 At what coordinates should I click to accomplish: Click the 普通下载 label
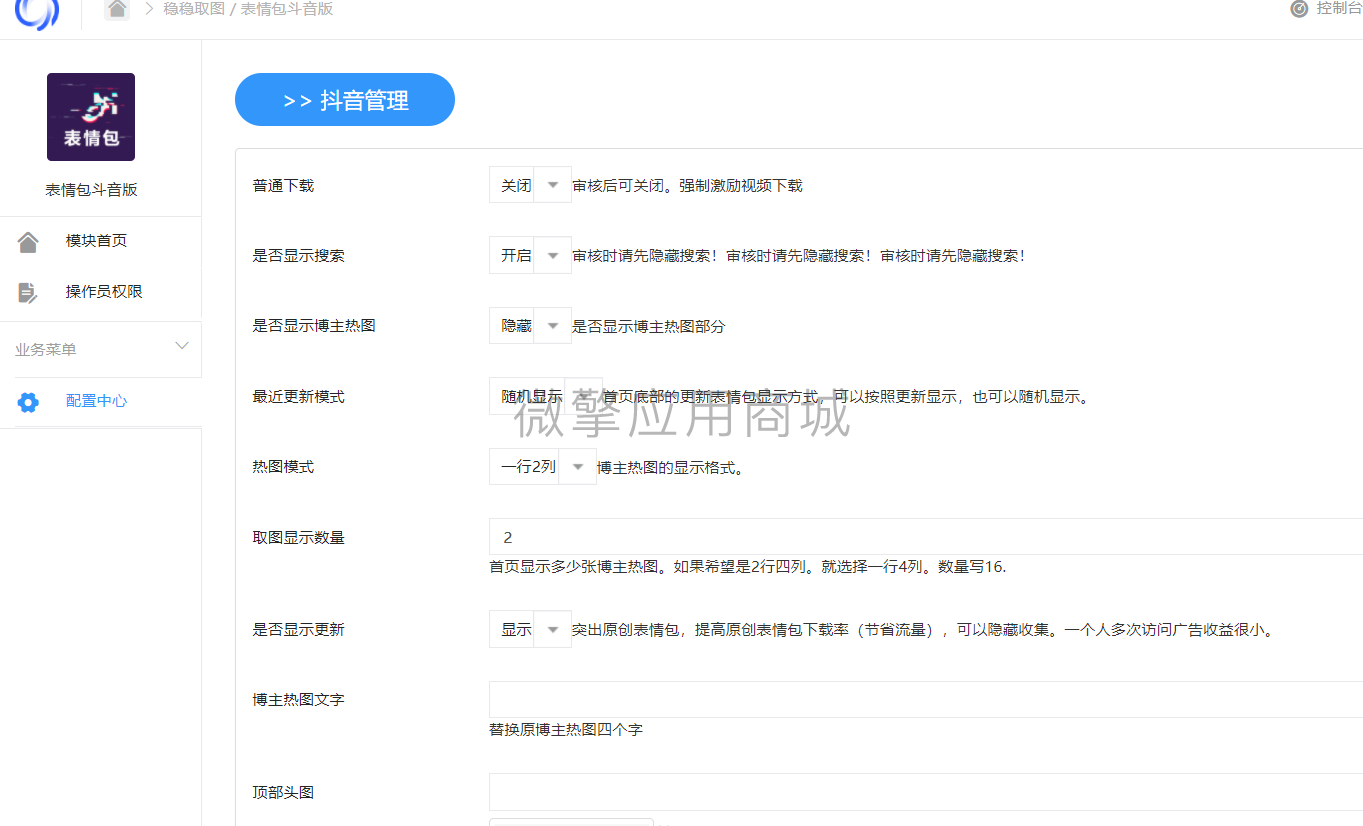[283, 186]
